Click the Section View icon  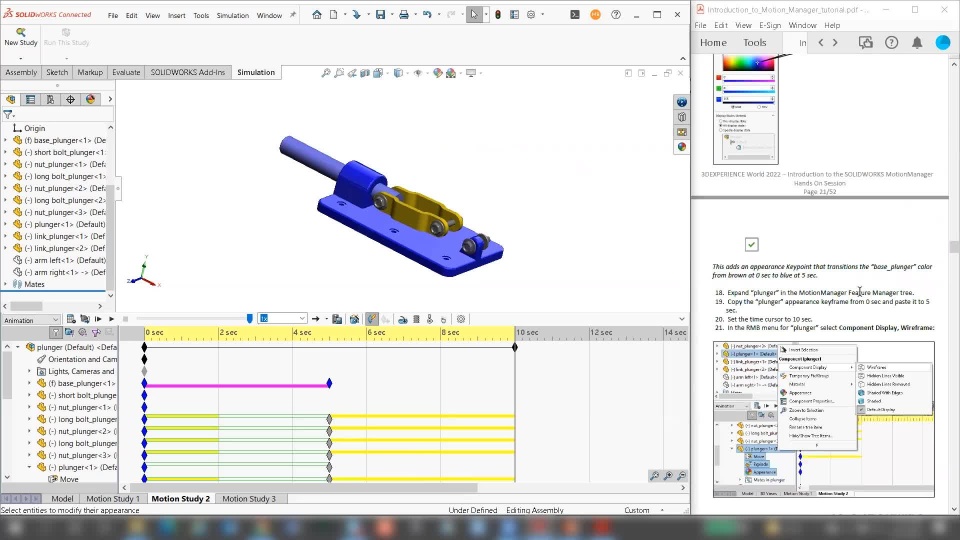click(365, 73)
